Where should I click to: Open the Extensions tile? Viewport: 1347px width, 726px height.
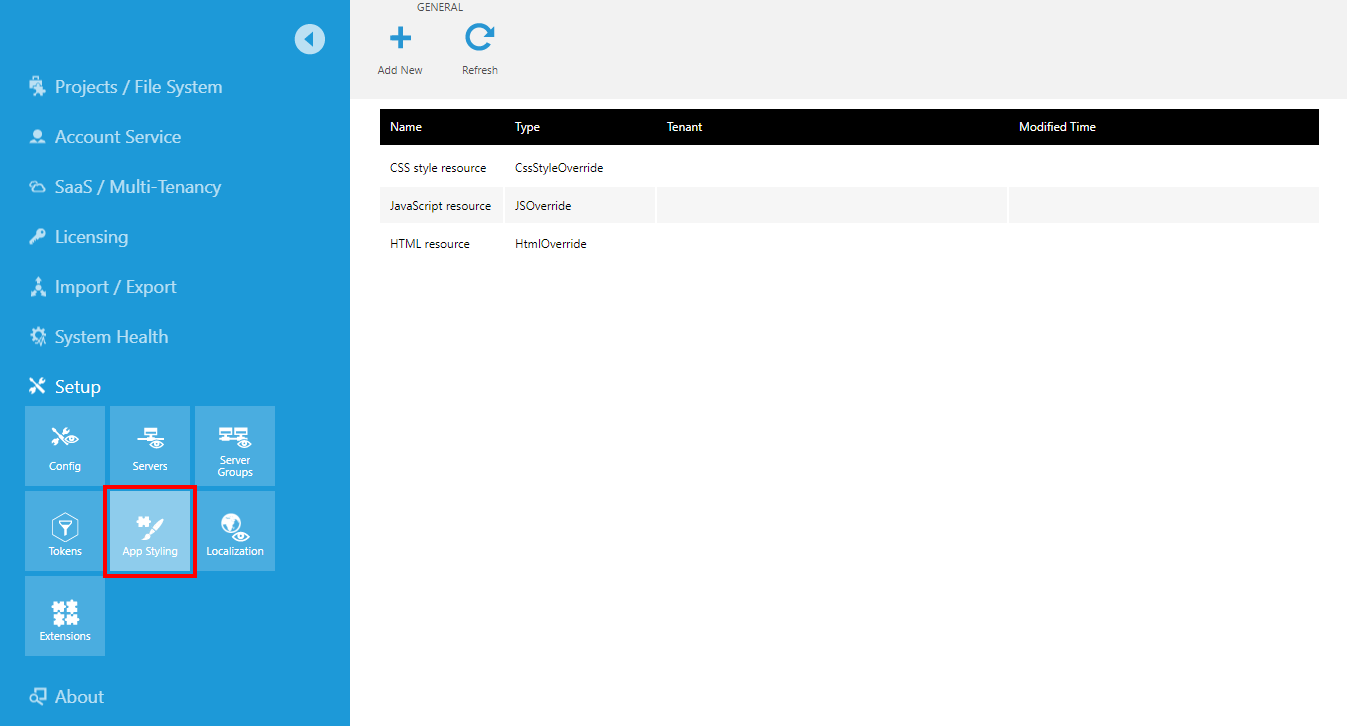click(x=64, y=615)
